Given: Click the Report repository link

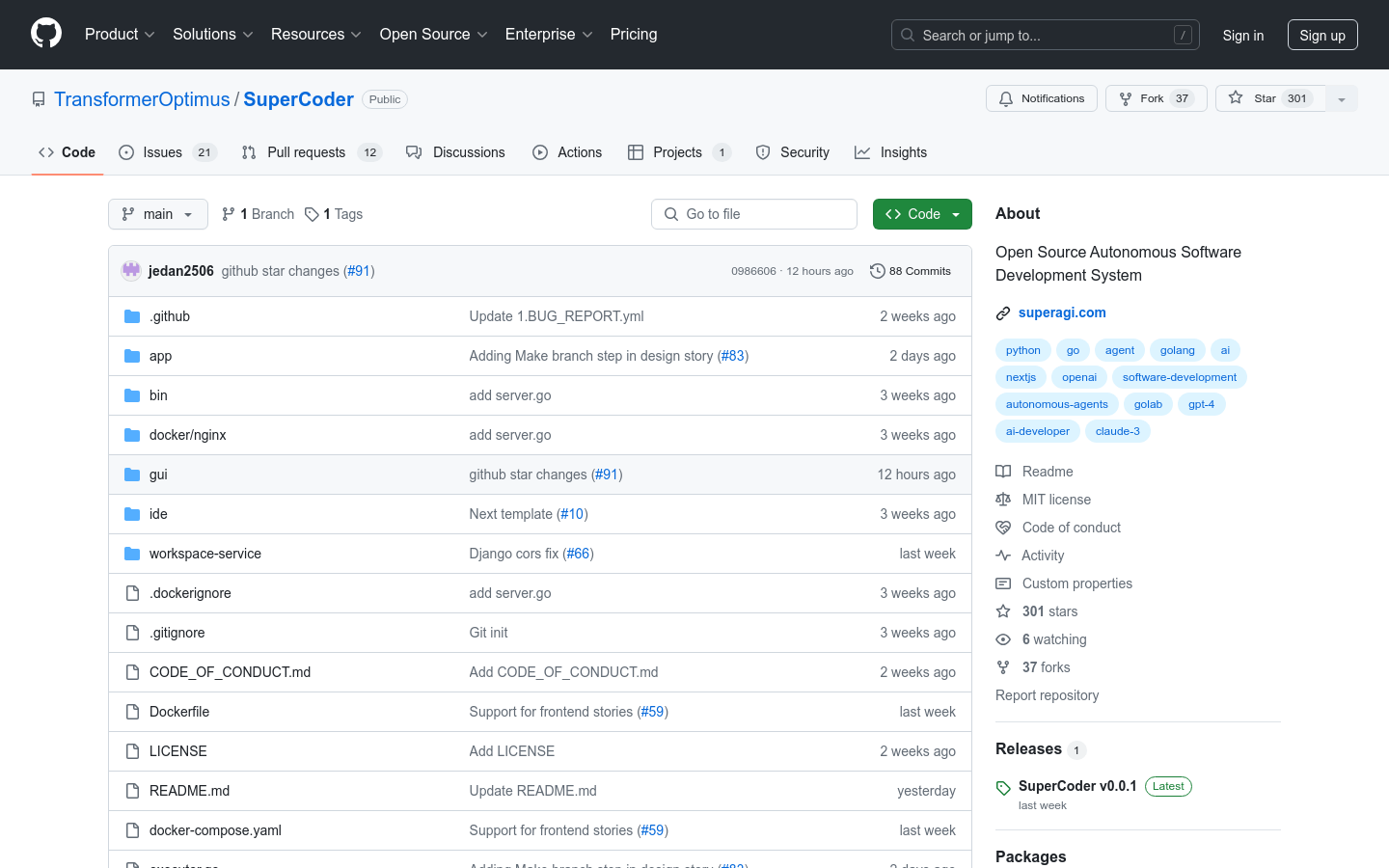Looking at the screenshot, I should [1047, 695].
